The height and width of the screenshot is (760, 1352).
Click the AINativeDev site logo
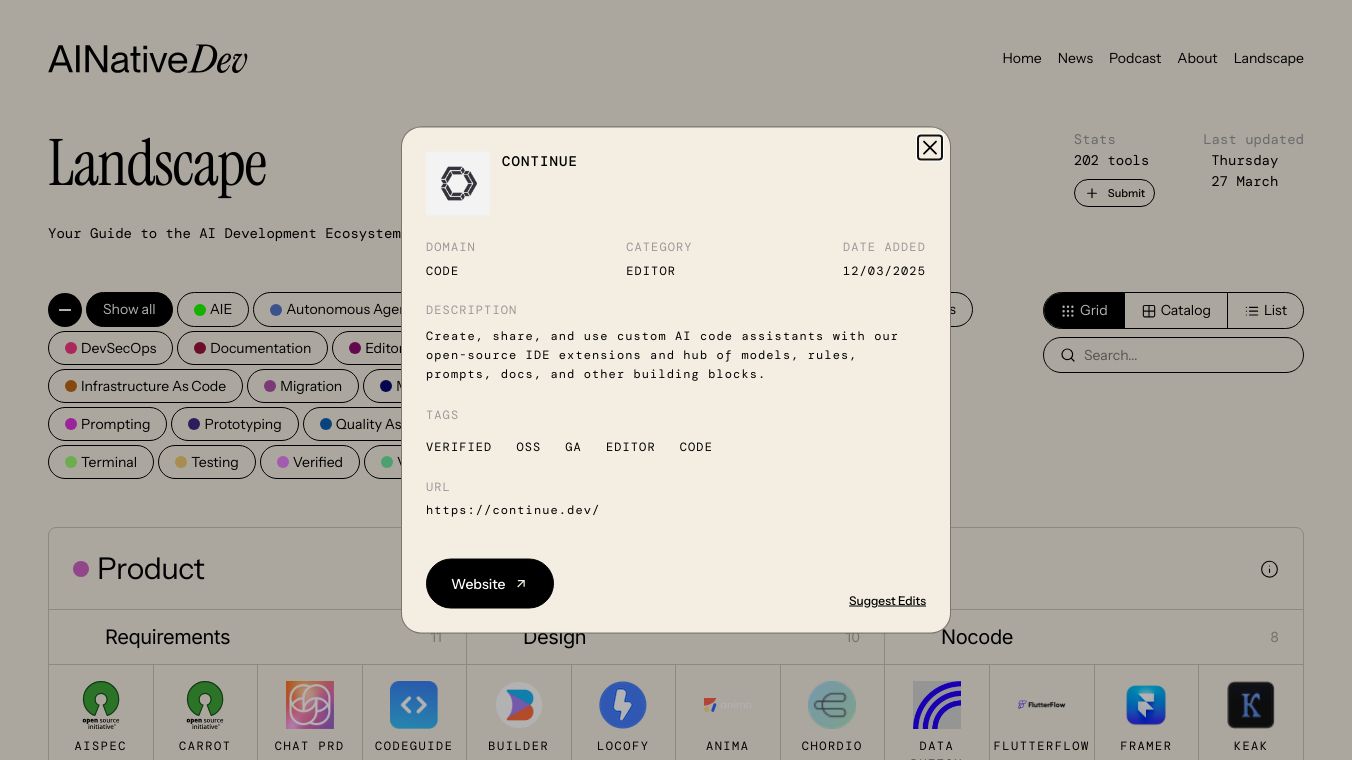(x=148, y=59)
